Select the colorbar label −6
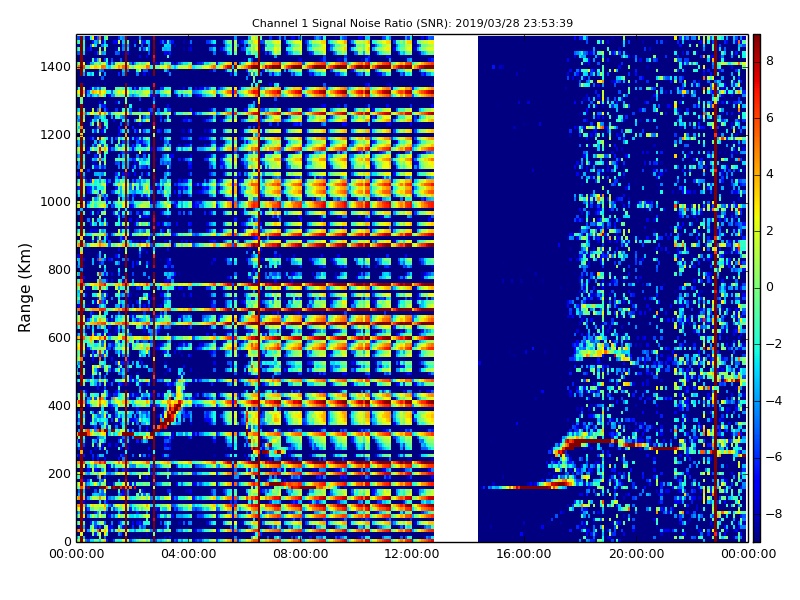 click(774, 457)
